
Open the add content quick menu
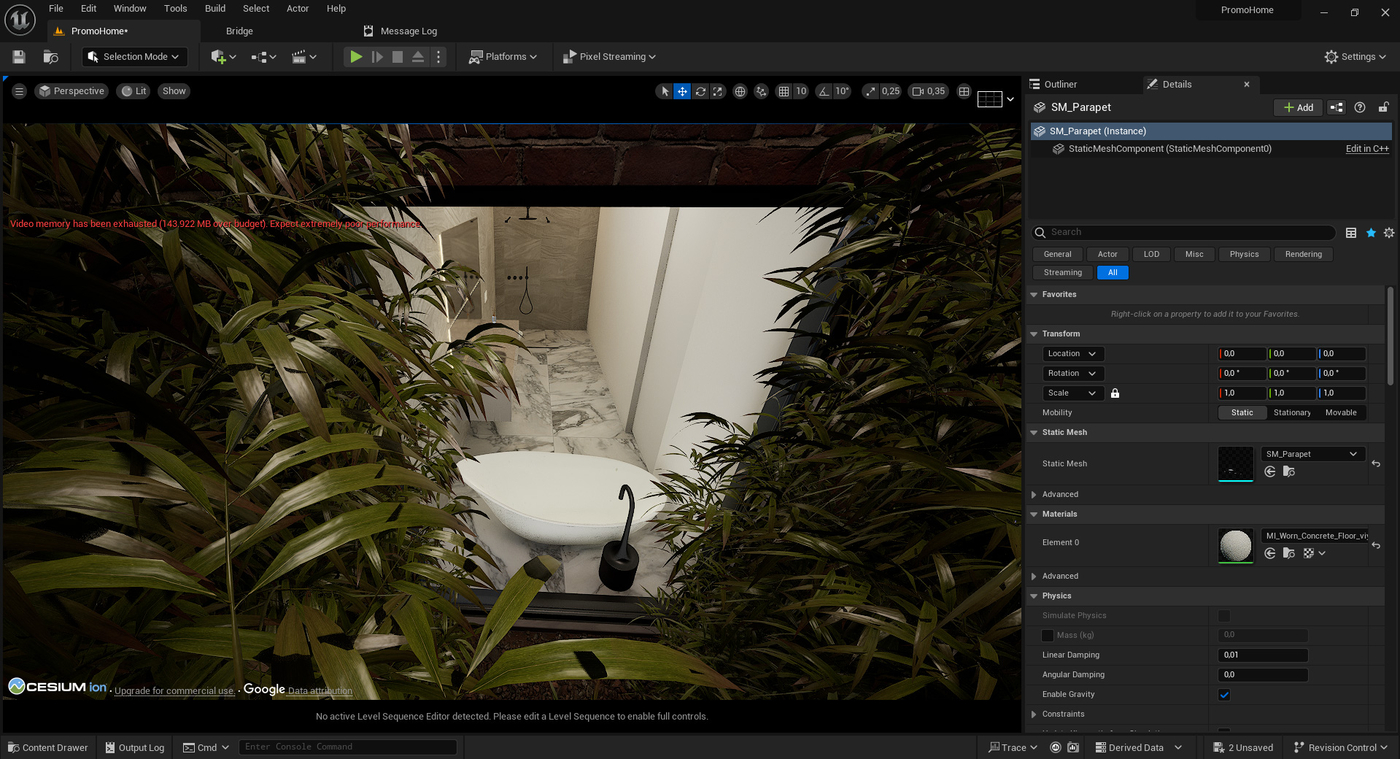pos(224,57)
